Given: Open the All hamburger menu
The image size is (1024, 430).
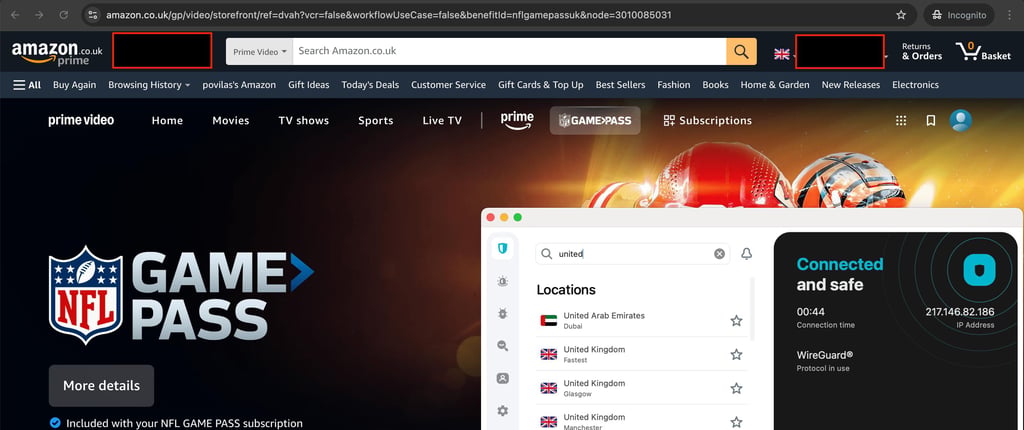Looking at the screenshot, I should point(27,85).
